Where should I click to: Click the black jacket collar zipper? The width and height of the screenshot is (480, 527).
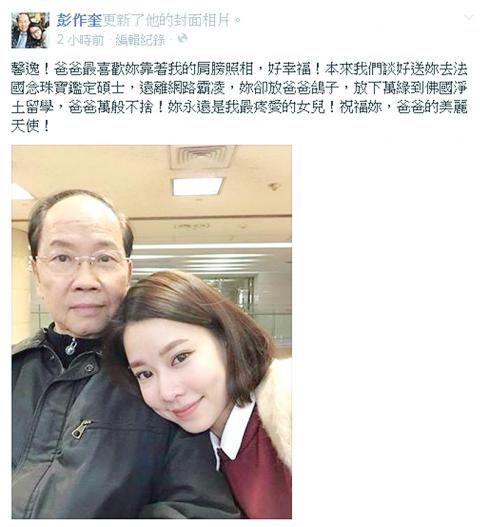click(x=71, y=347)
